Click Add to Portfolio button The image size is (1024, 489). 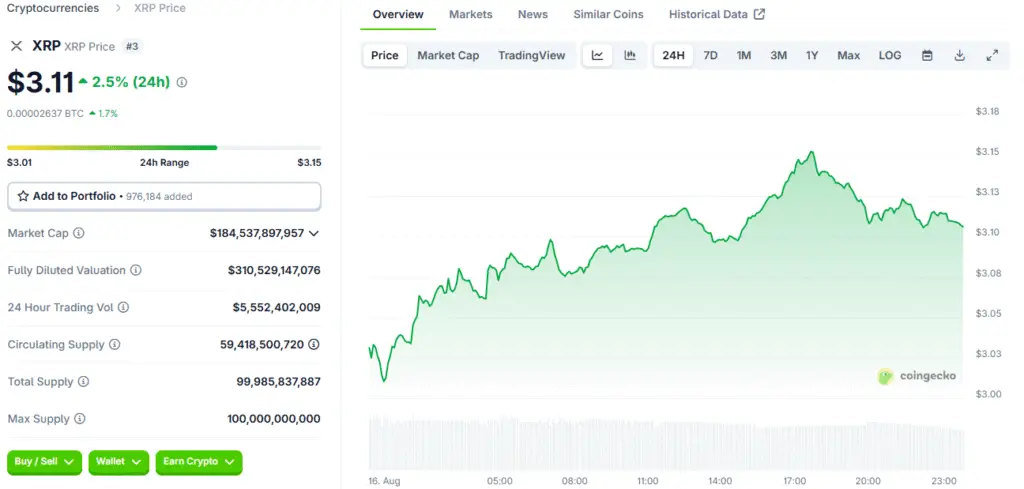[164, 197]
